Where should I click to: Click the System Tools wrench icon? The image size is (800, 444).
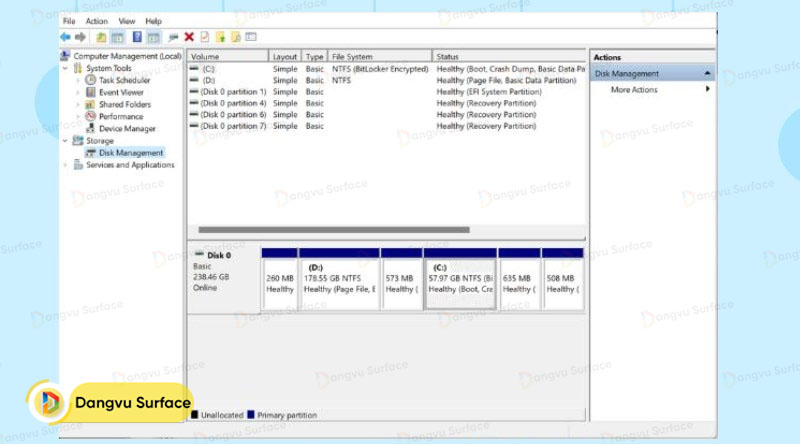point(78,68)
